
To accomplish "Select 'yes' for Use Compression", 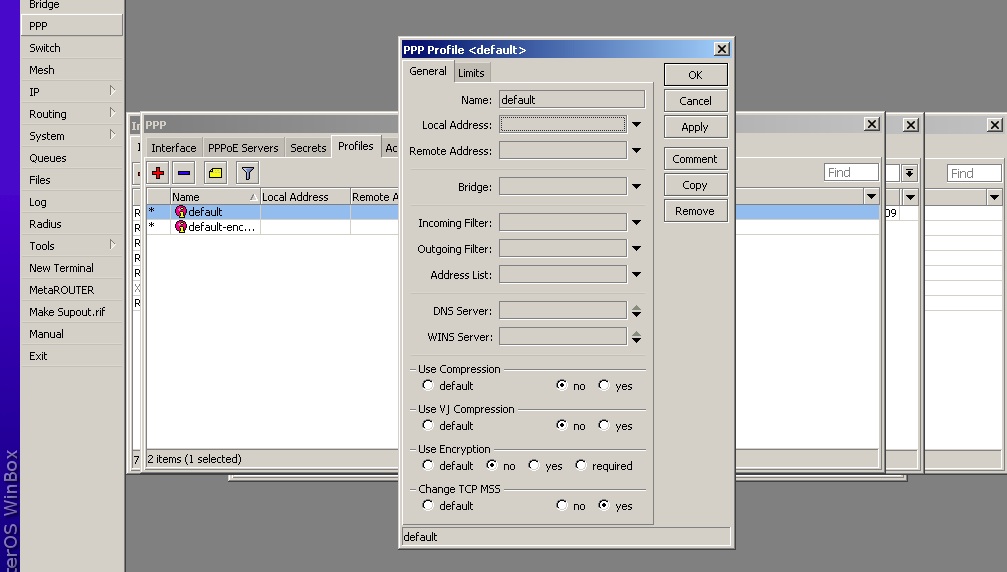I will click(604, 385).
